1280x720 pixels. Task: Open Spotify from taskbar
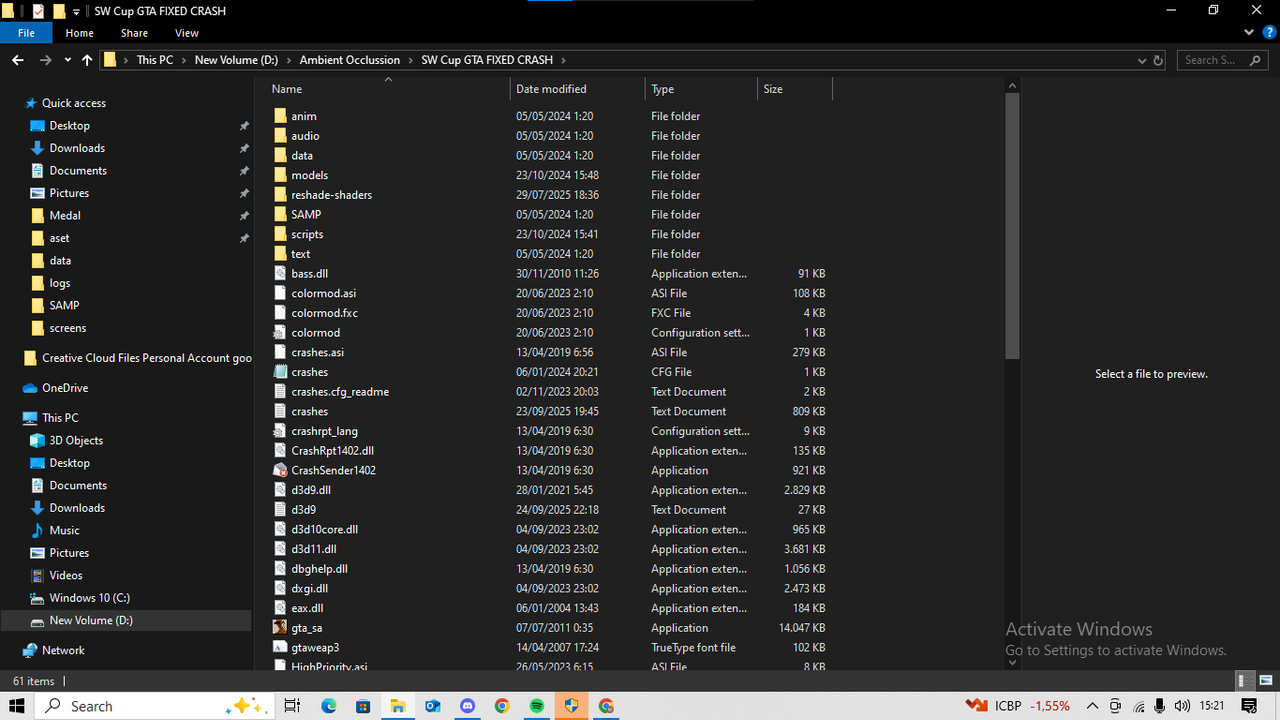537,706
